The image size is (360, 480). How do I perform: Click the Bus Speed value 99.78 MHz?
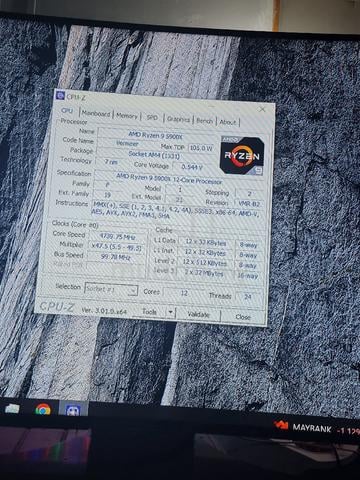[x=115, y=257]
